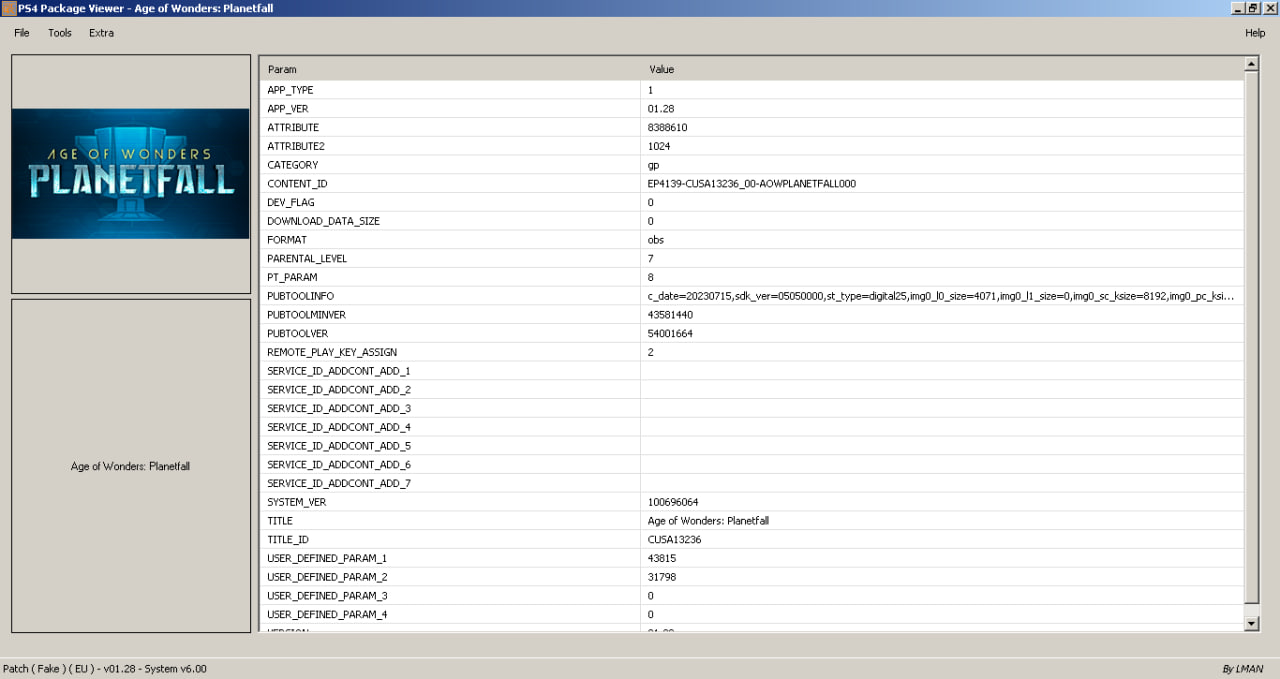Viewport: 1280px width, 679px height.
Task: Click the value 54001664
Action: pyautogui.click(x=670, y=334)
